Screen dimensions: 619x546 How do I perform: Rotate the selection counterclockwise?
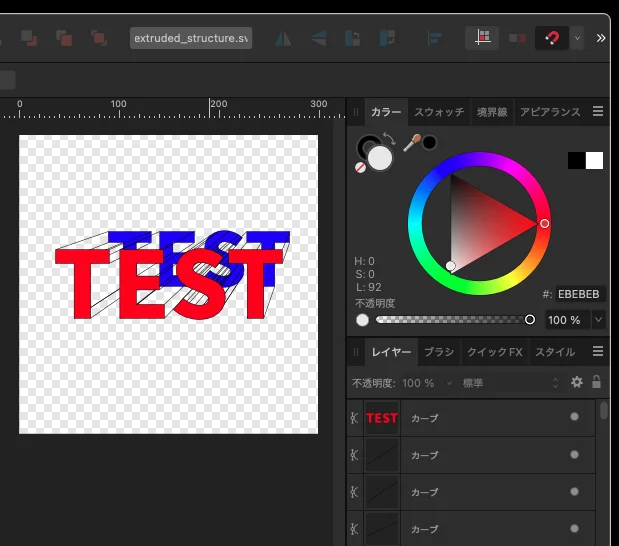coord(353,38)
